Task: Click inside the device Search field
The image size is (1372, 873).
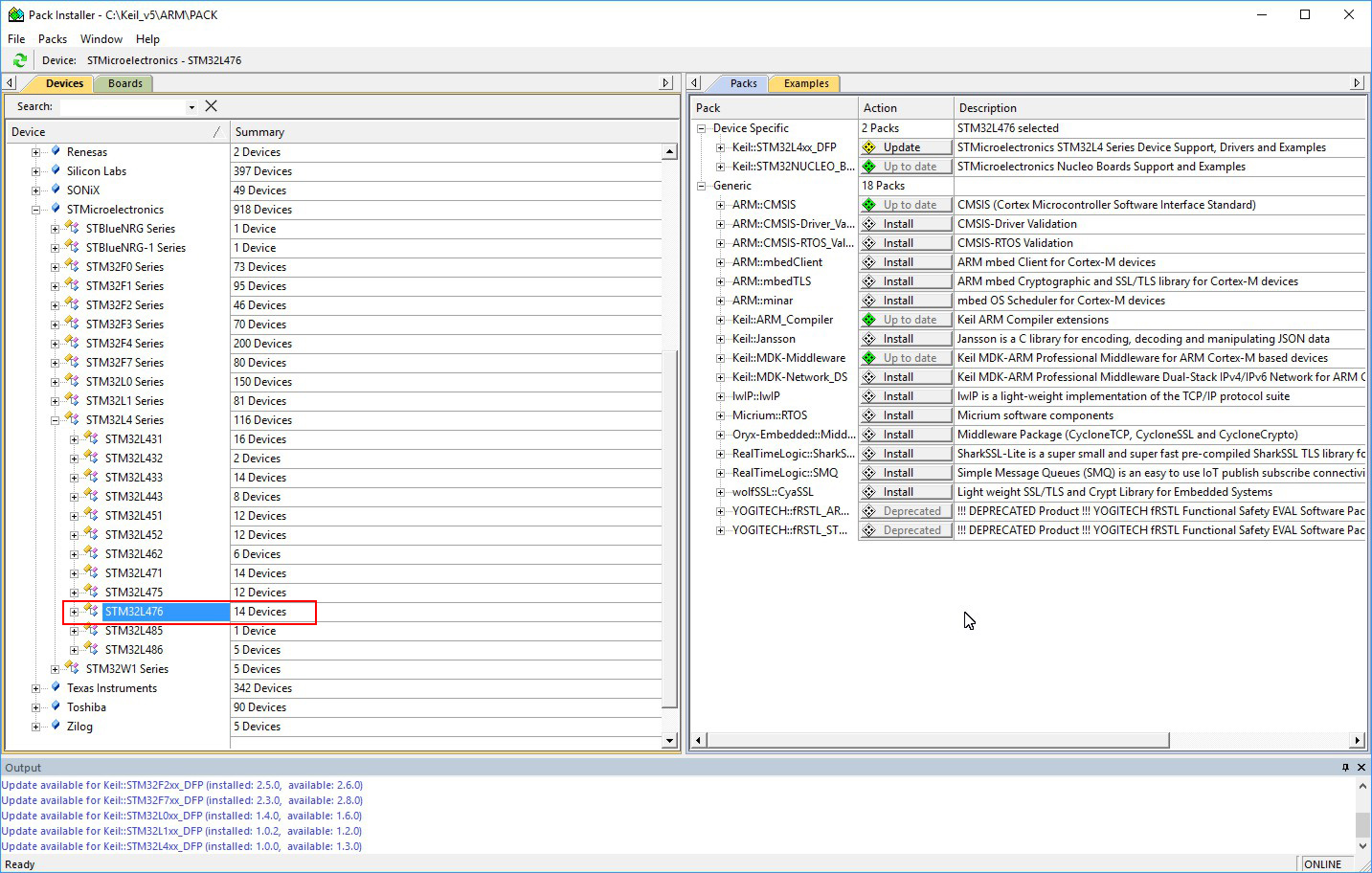Action: (x=122, y=107)
